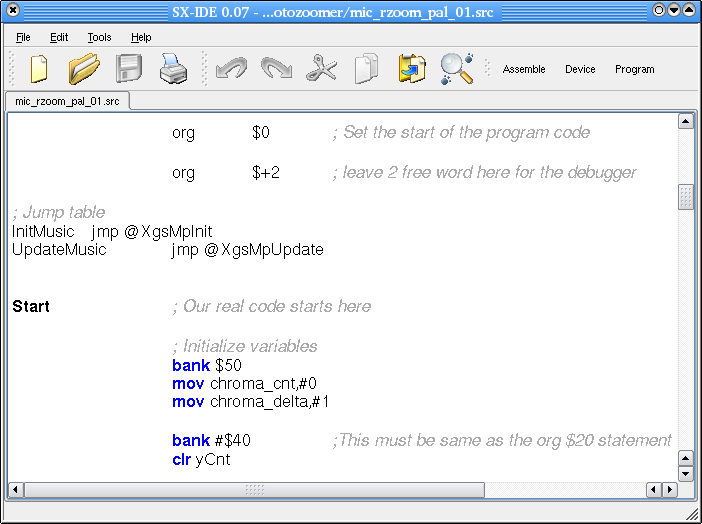Viewport: 702px width, 524px height.
Task: Click the vertical scrollbar up arrow at top
Action: point(685,121)
